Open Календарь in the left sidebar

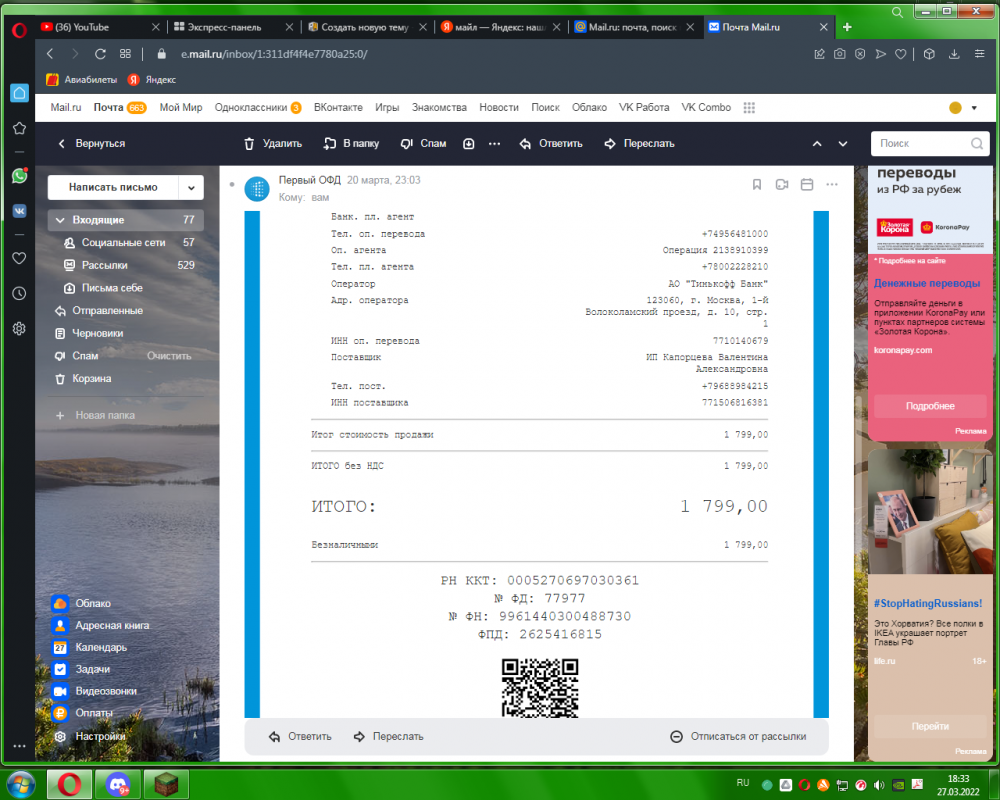coord(90,647)
